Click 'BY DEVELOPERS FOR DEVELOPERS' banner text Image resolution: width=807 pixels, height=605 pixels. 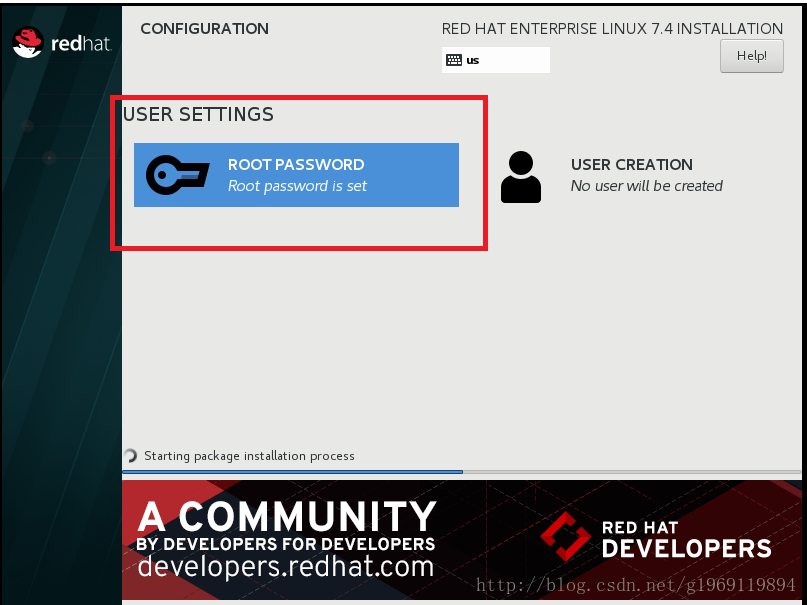(x=286, y=544)
